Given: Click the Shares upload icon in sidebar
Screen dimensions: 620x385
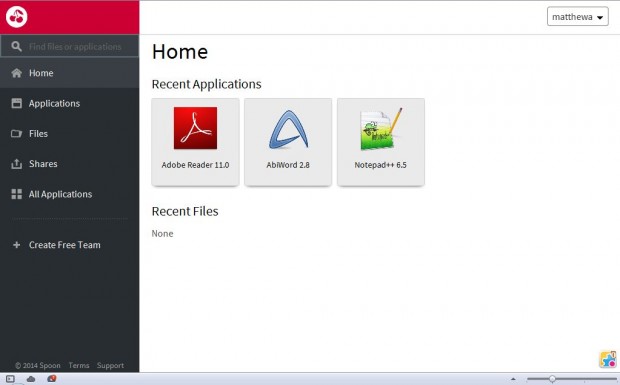Looking at the screenshot, I should point(17,164).
